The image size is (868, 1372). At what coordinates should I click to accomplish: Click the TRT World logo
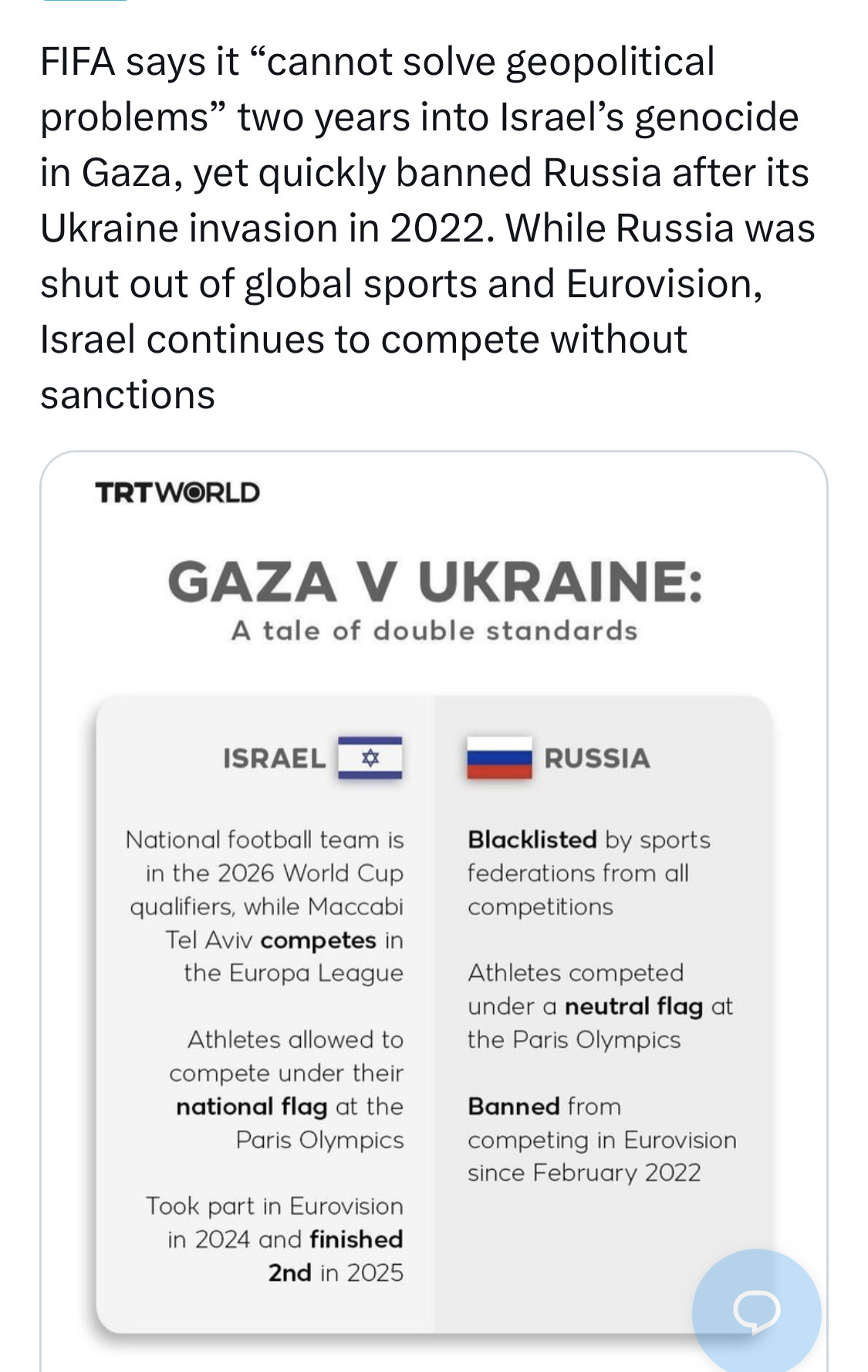click(x=177, y=492)
